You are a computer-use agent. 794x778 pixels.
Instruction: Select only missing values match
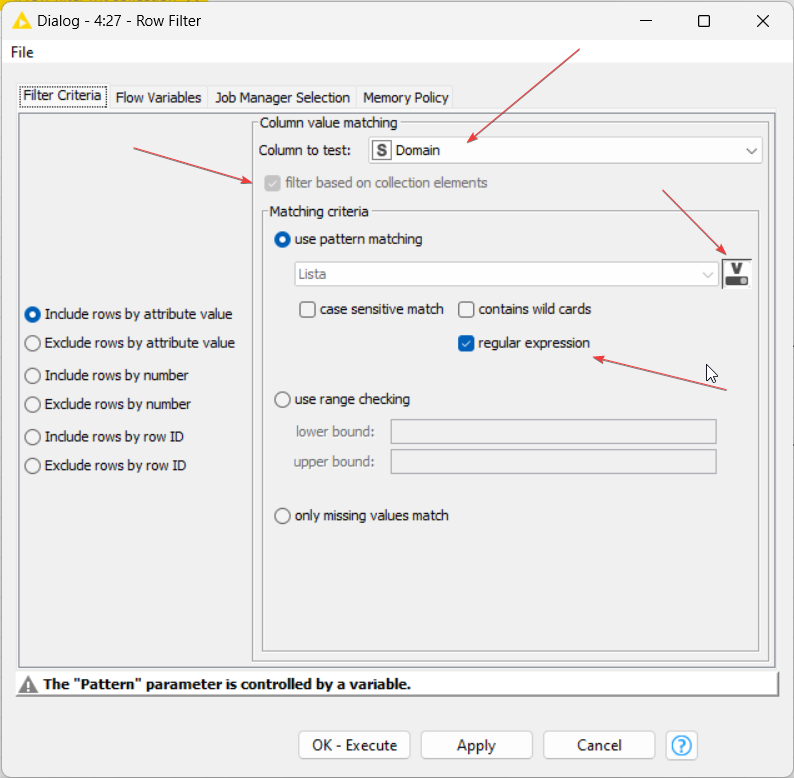283,516
